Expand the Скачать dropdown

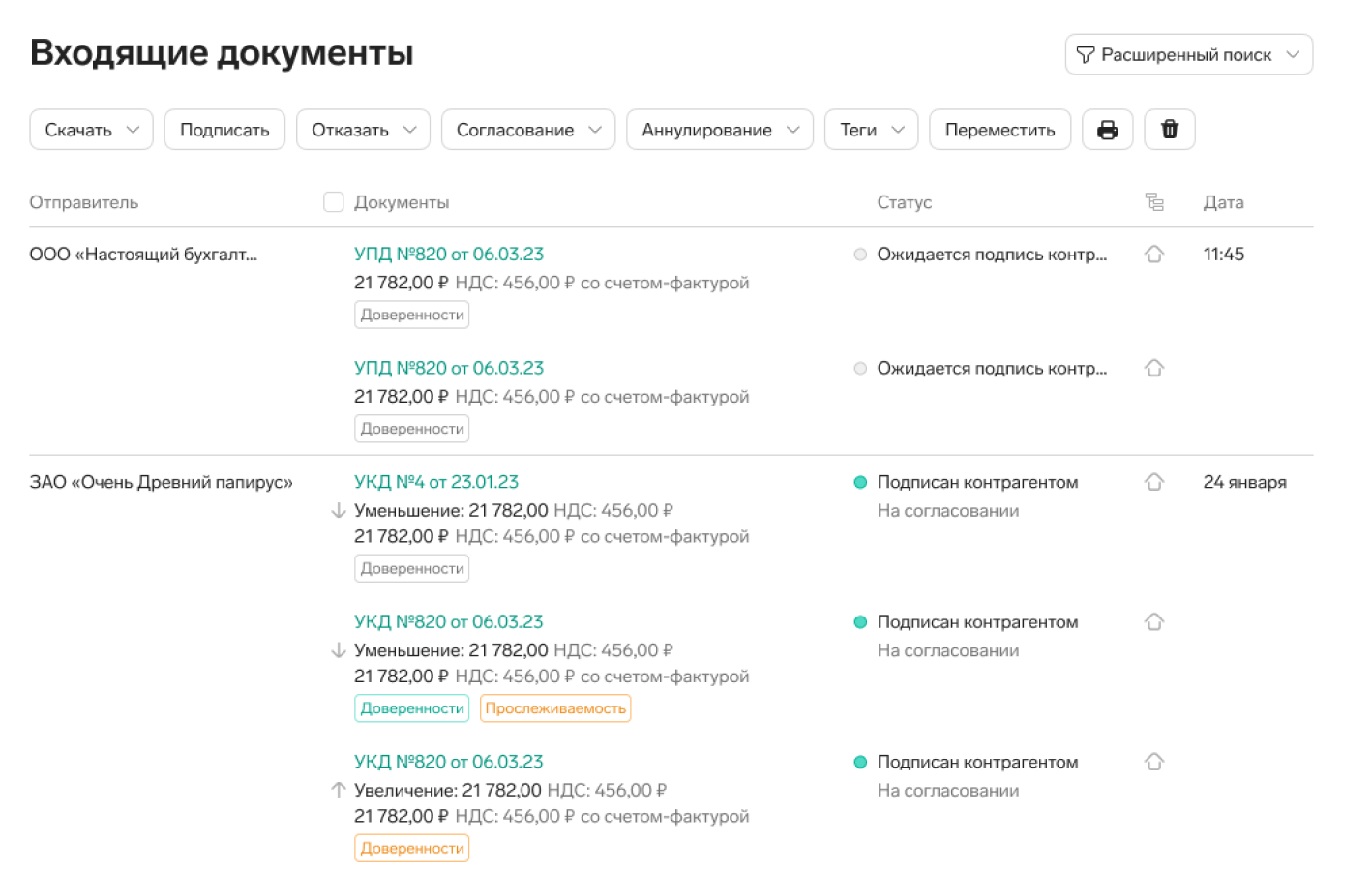(91, 130)
